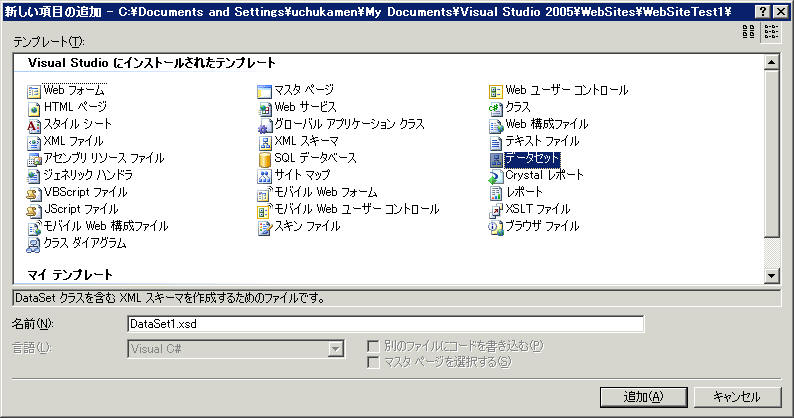Image resolution: width=794 pixels, height=418 pixels.
Task: Pick the モバイル Web 構成ファイル icon
Action: 33,227
